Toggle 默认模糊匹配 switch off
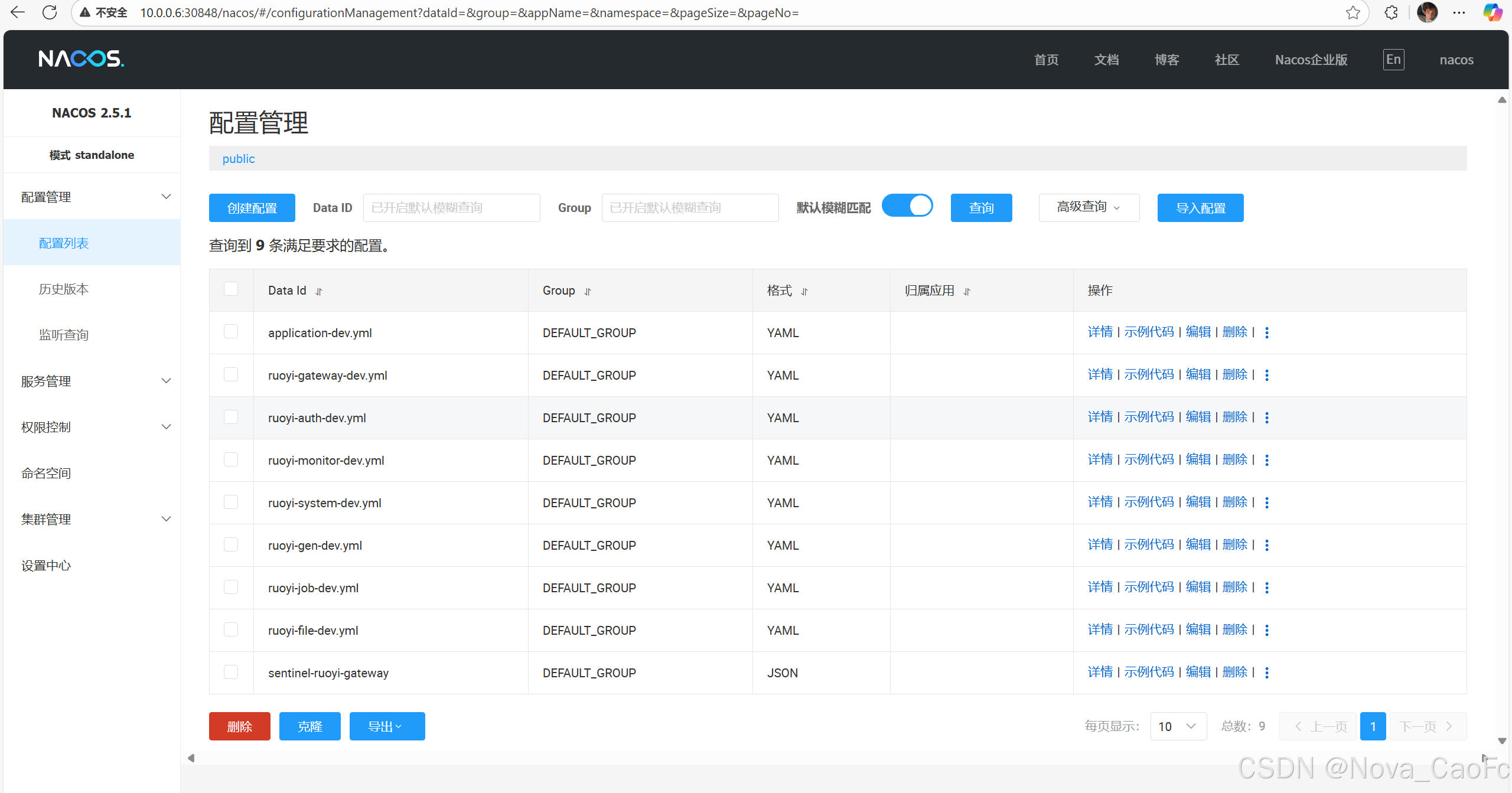 (907, 206)
